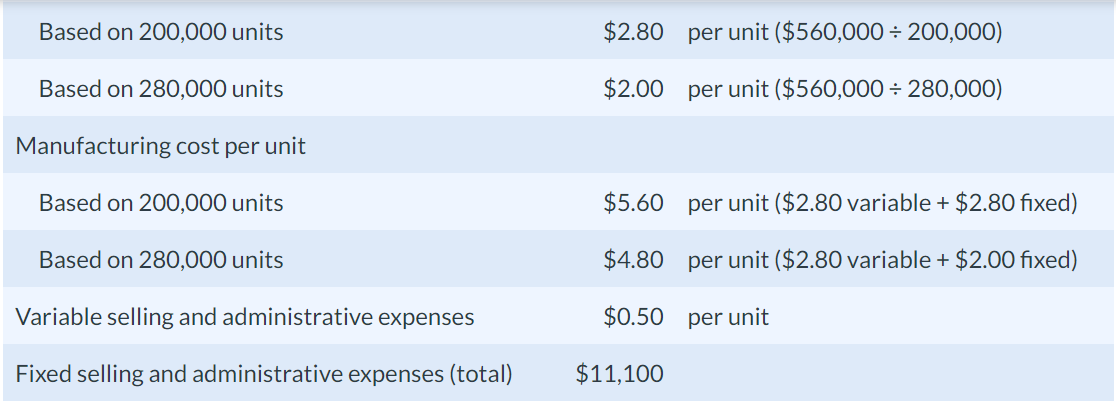Click 'Based on 200,000 units' under Manufacturing cost
The height and width of the screenshot is (403, 1116).
(160, 203)
